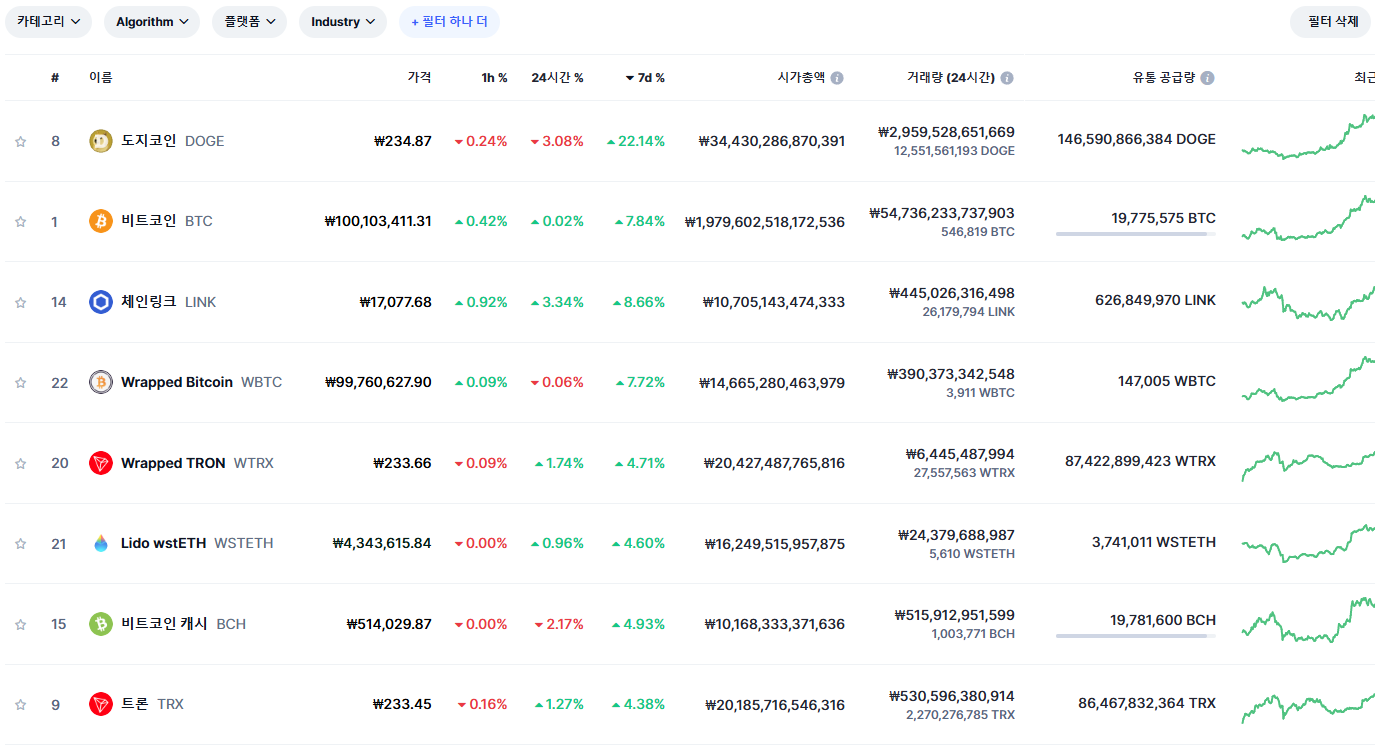The width and height of the screenshot is (1393, 754).
Task: Sort by the 1h % column
Action: point(494,77)
